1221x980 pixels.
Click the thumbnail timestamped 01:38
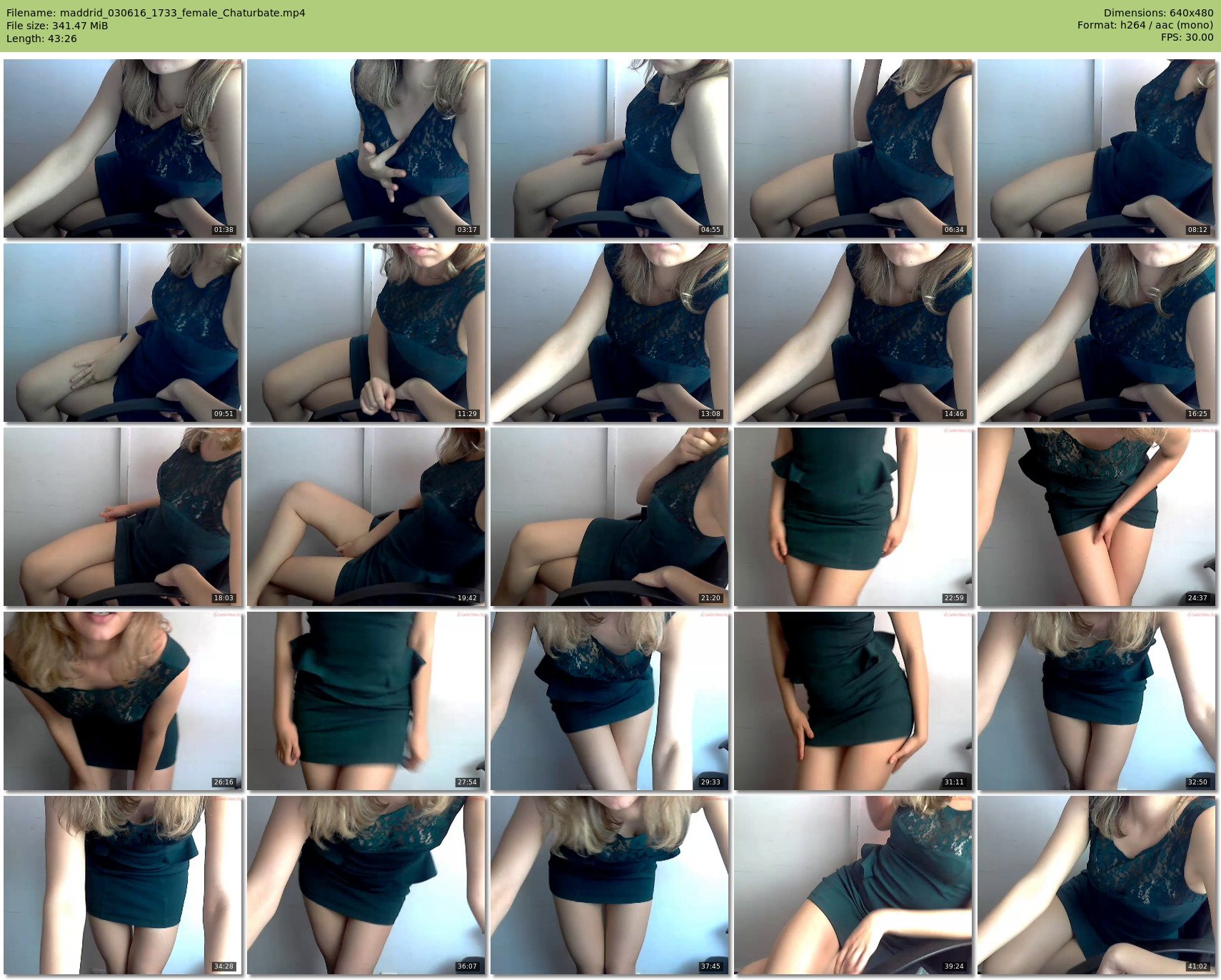(x=123, y=148)
